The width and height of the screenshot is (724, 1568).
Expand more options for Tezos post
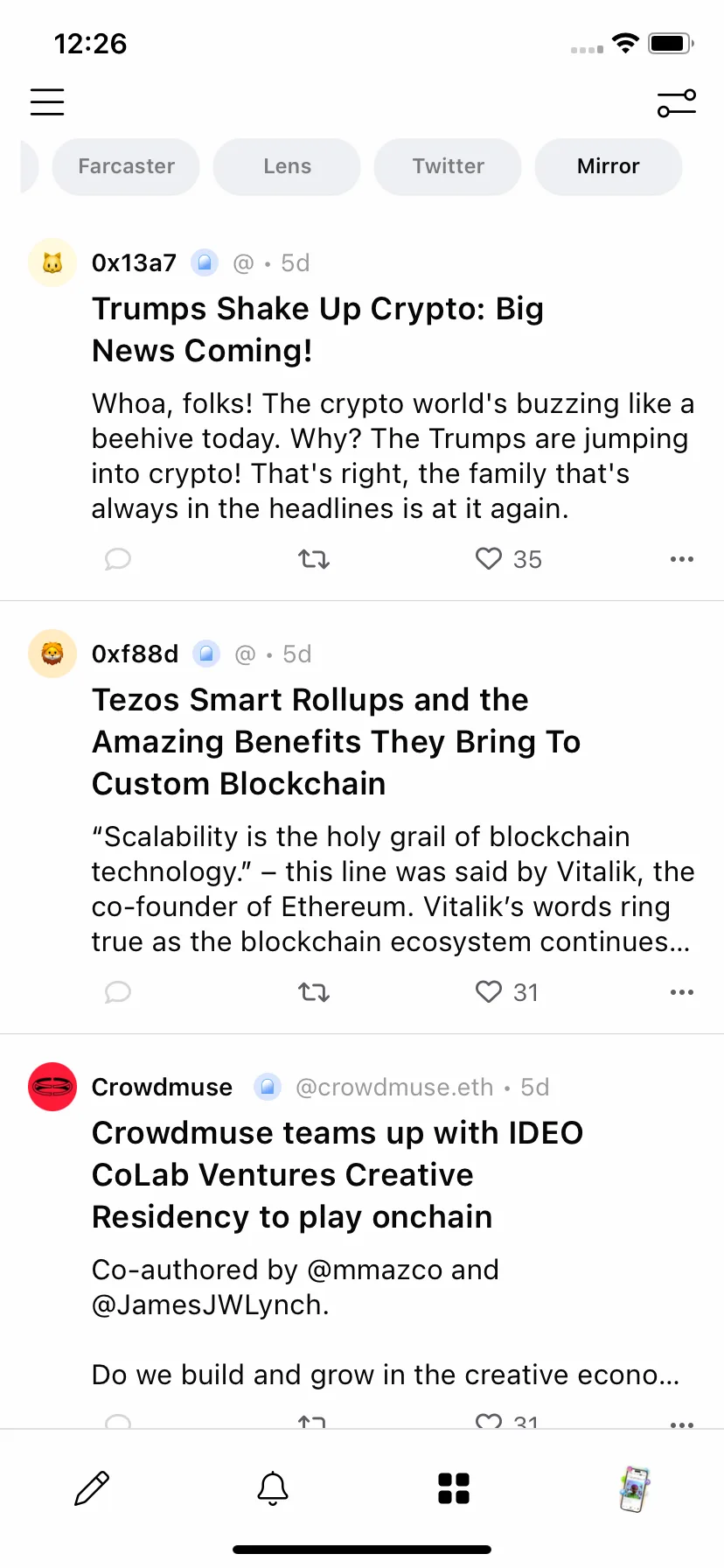(682, 991)
